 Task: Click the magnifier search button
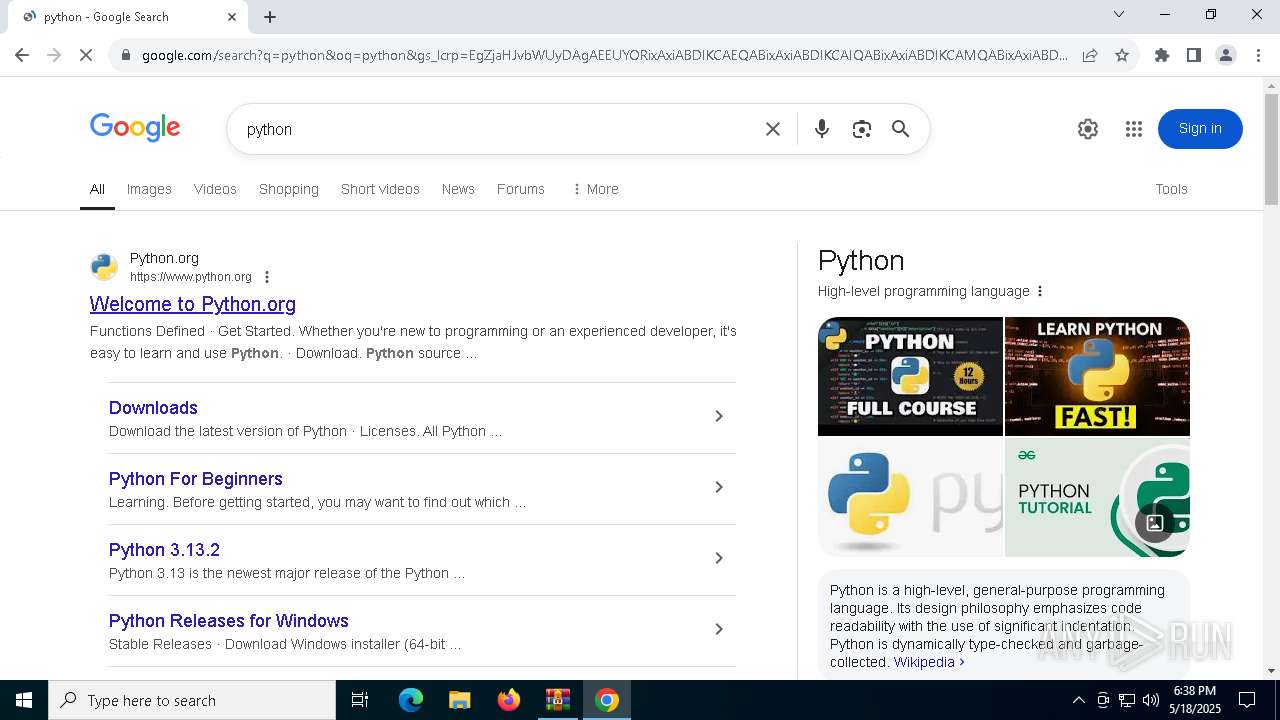[x=901, y=129]
